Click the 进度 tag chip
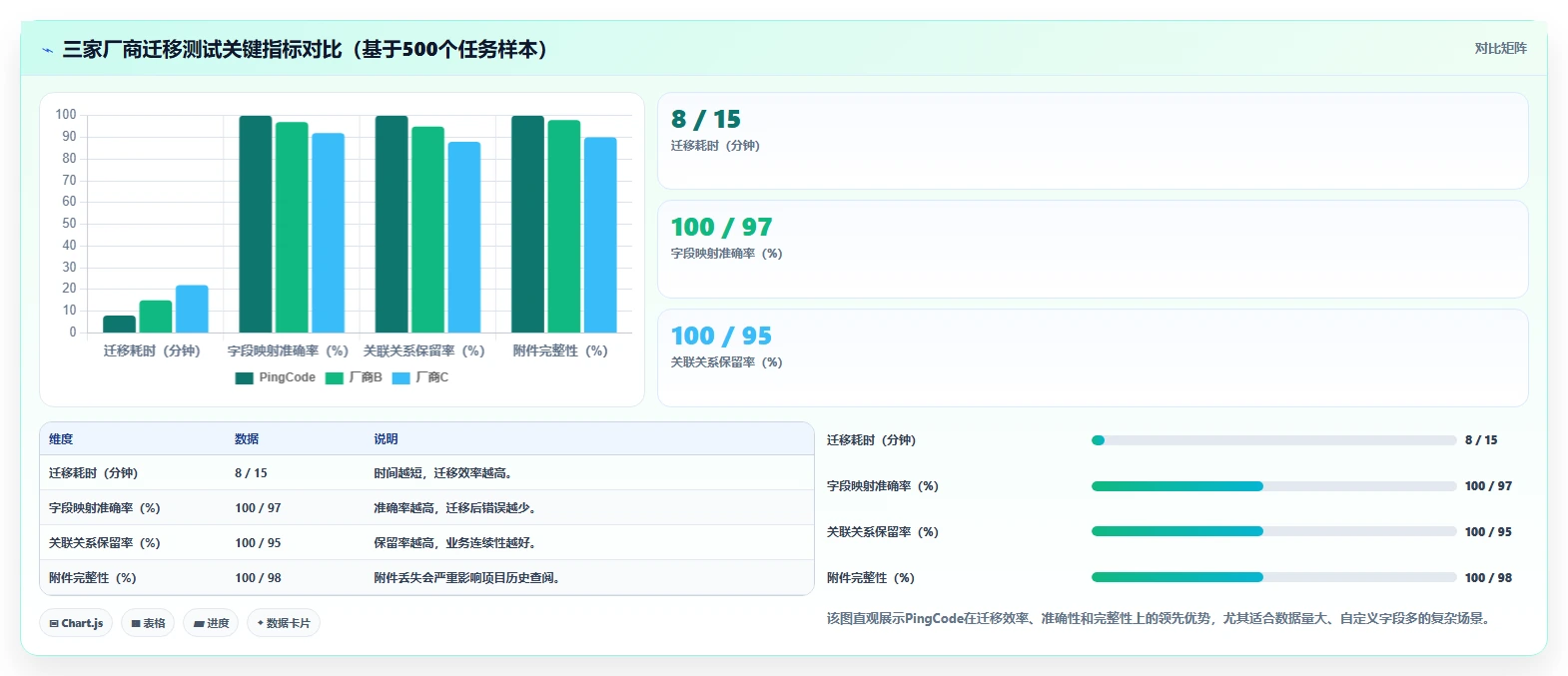The image size is (1568, 676). [x=211, y=623]
